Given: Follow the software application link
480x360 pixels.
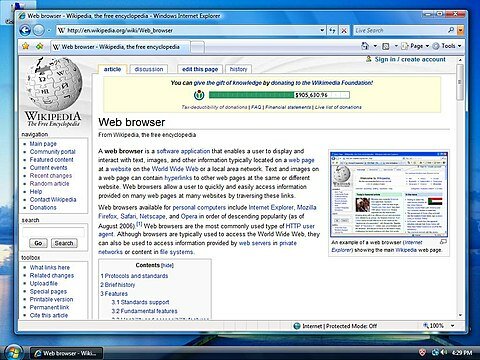Looking at the screenshot, I should (x=183, y=151).
